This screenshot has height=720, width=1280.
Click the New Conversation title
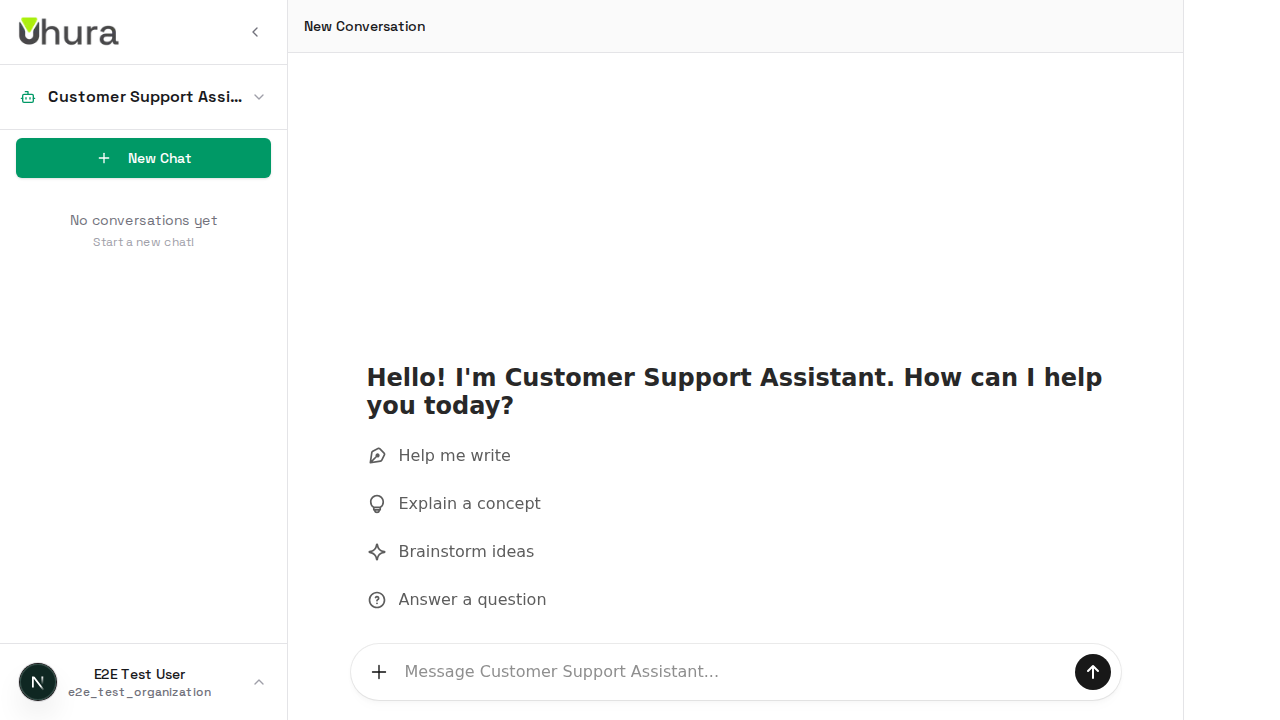pos(364,26)
